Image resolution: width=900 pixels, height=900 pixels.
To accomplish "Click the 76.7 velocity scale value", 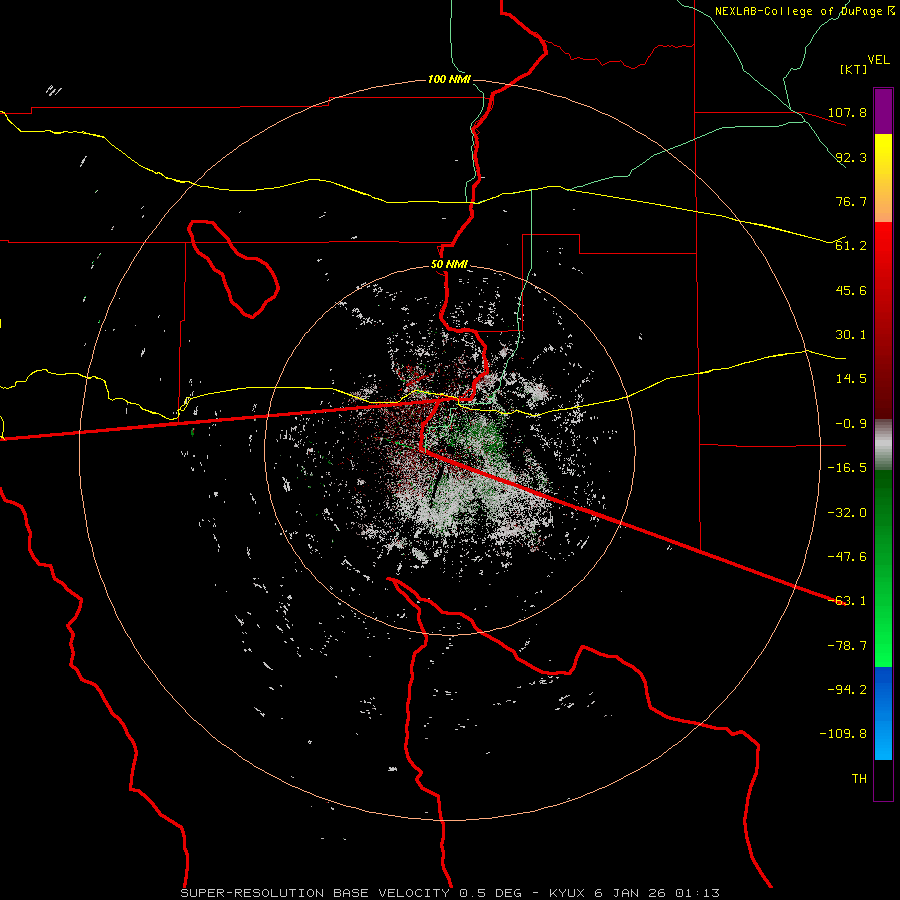I will pos(851,201).
